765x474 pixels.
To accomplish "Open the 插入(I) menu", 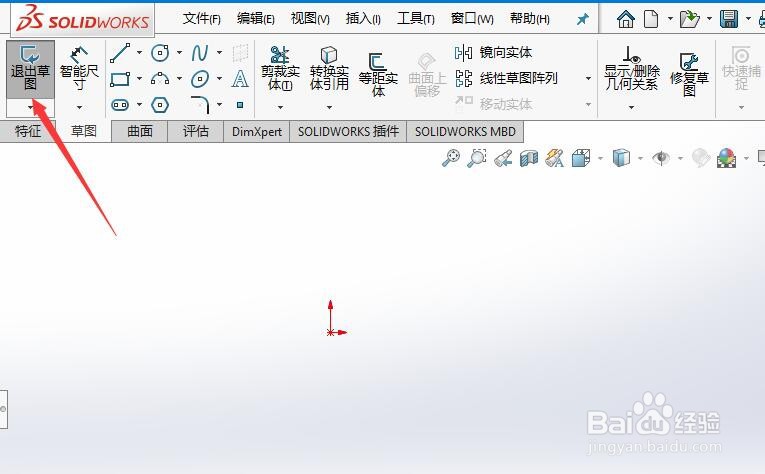I will click(x=363, y=19).
